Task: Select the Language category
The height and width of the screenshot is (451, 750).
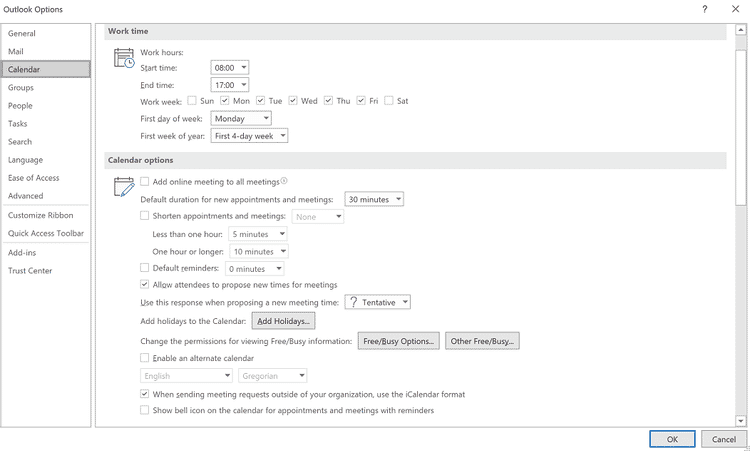Action: pyautogui.click(x=45, y=160)
